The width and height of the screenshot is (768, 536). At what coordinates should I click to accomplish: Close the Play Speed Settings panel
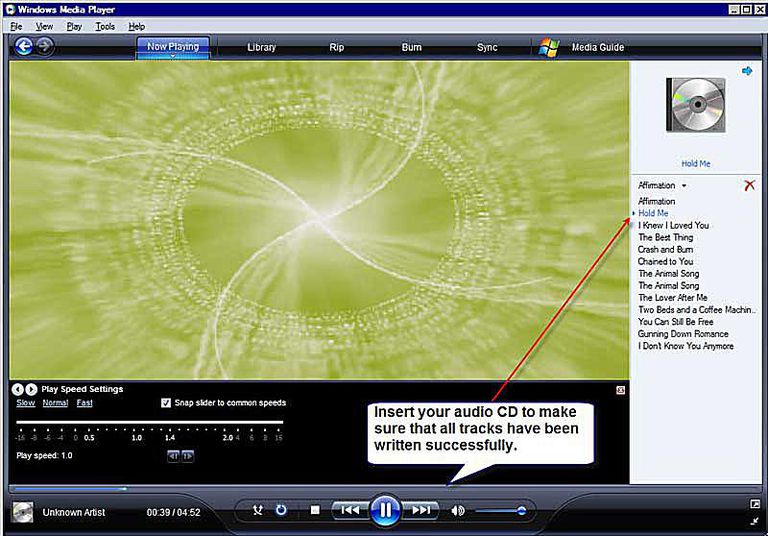click(620, 390)
